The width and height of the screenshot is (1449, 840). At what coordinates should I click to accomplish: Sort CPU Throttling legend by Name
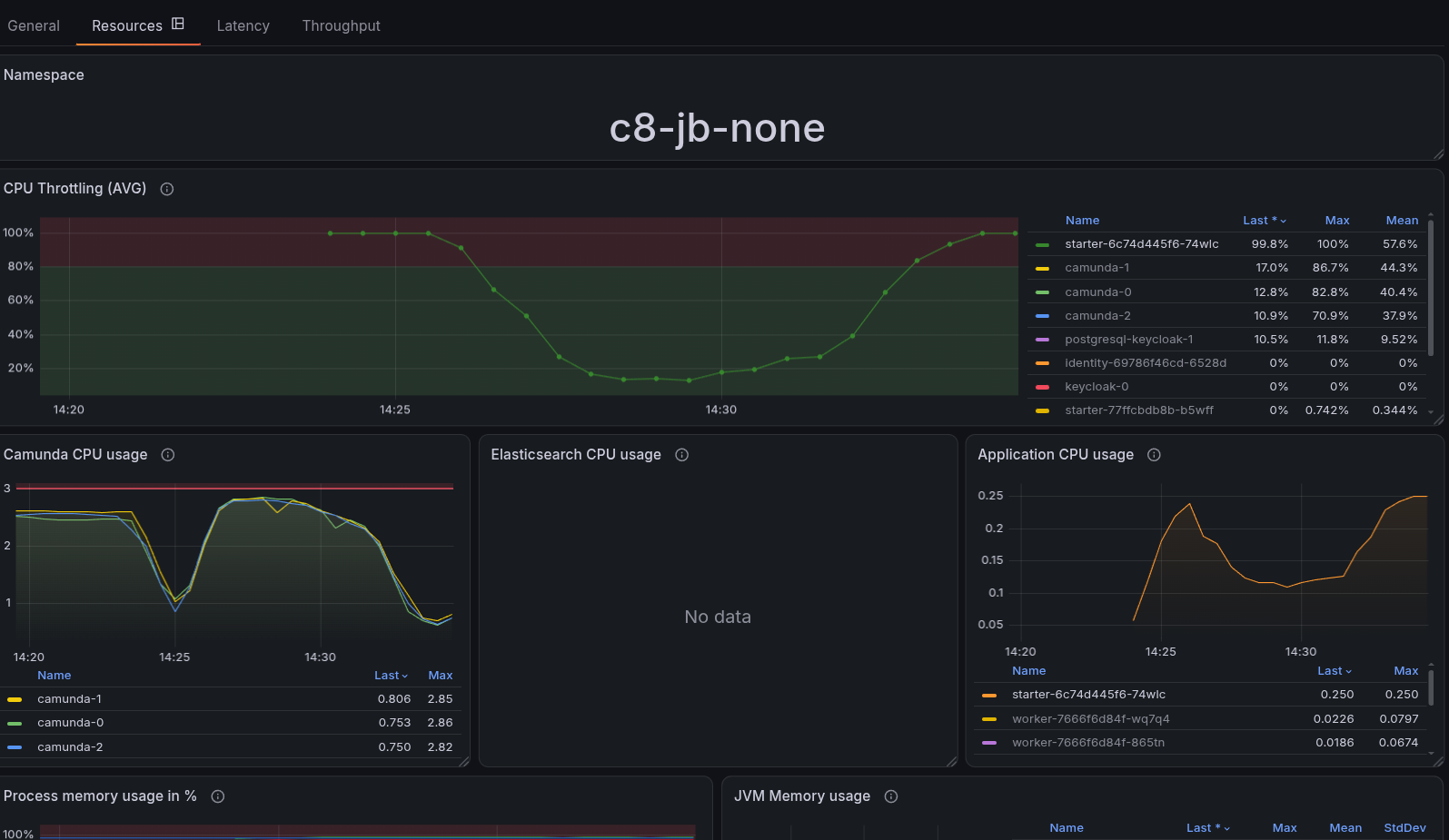(1082, 221)
